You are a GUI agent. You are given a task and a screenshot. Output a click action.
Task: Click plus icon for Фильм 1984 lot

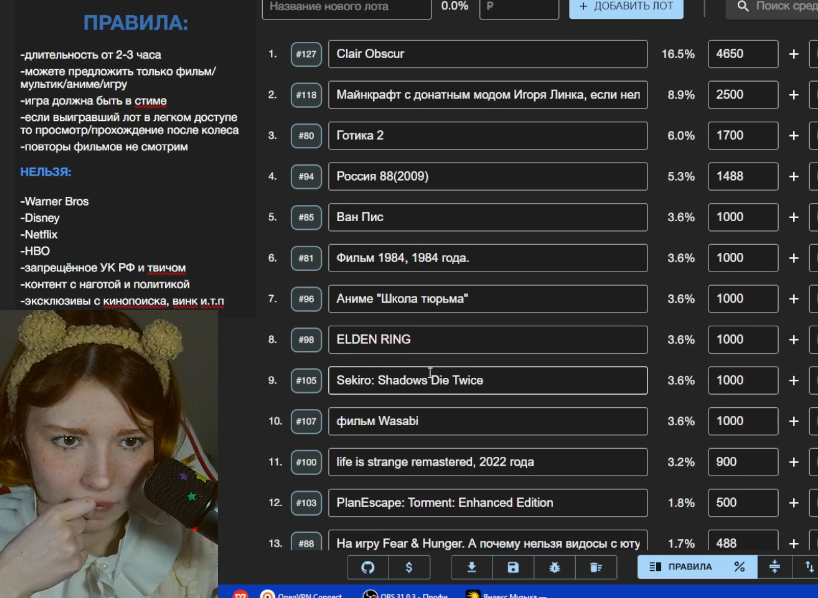(x=793, y=258)
